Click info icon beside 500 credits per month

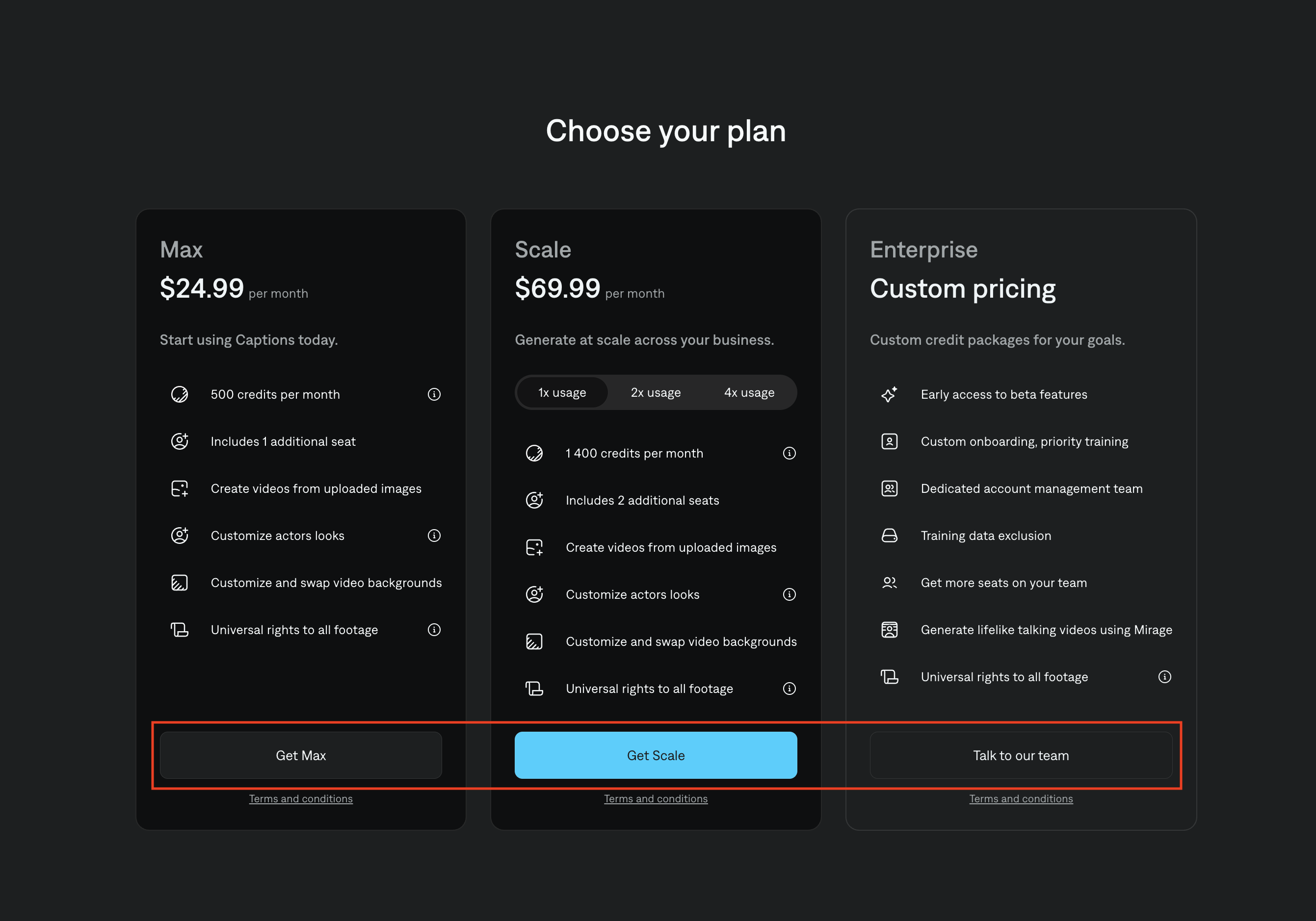[x=434, y=394]
